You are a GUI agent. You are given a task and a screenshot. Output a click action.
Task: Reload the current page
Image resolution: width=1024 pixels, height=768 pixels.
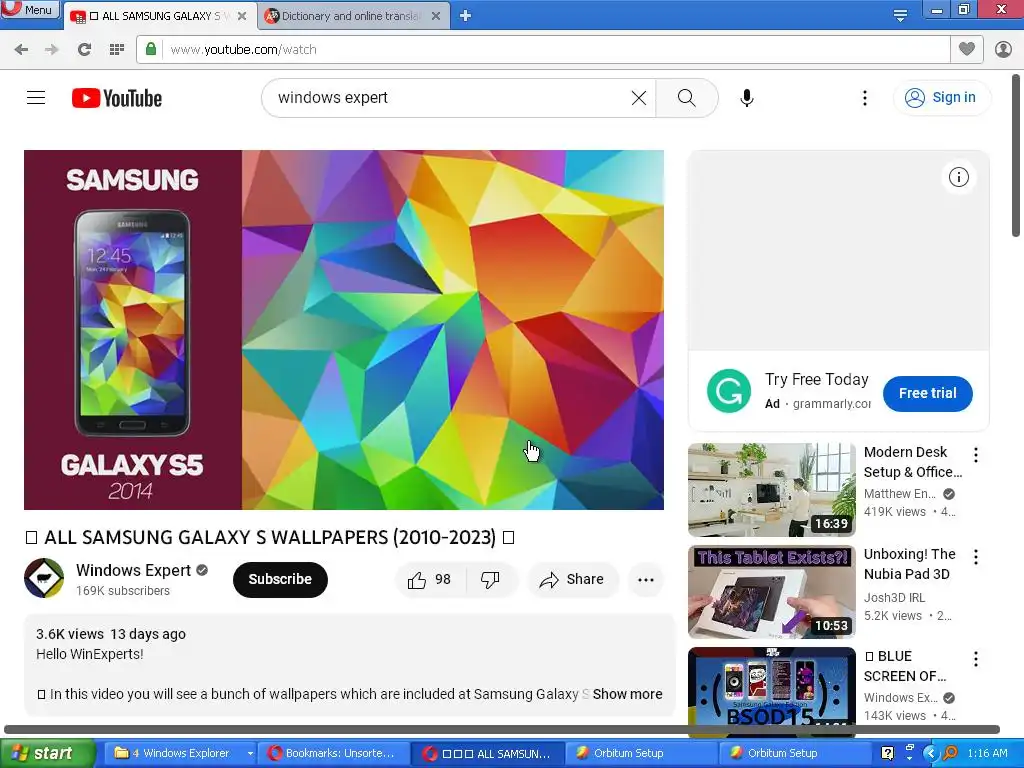coord(84,50)
